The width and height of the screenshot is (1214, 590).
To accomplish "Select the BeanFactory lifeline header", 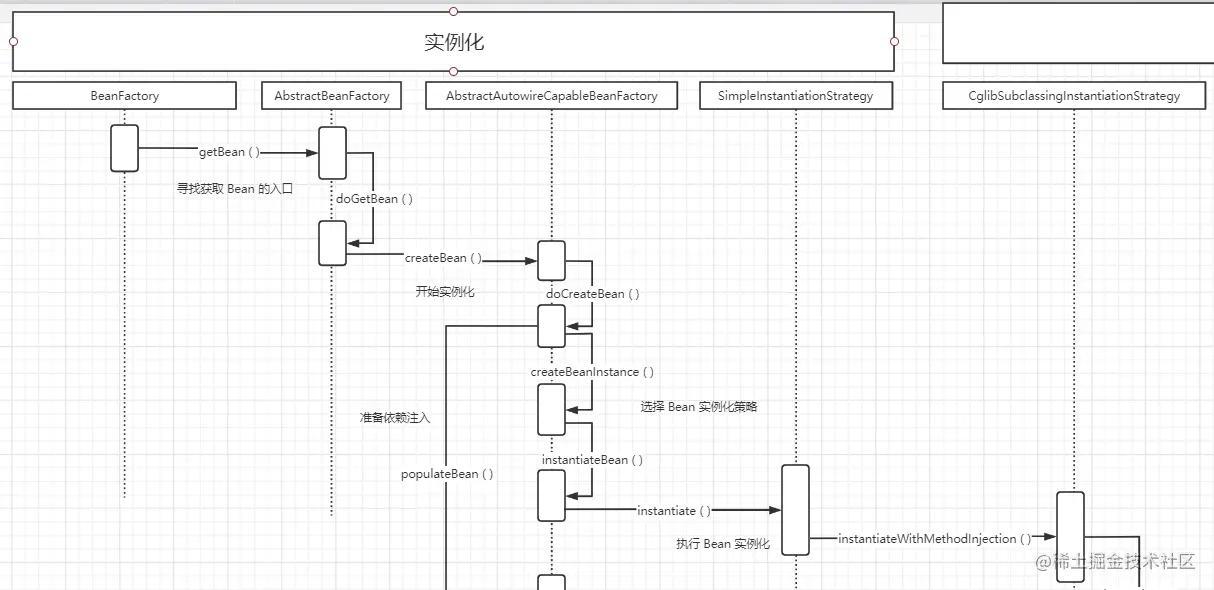I will point(123,95).
